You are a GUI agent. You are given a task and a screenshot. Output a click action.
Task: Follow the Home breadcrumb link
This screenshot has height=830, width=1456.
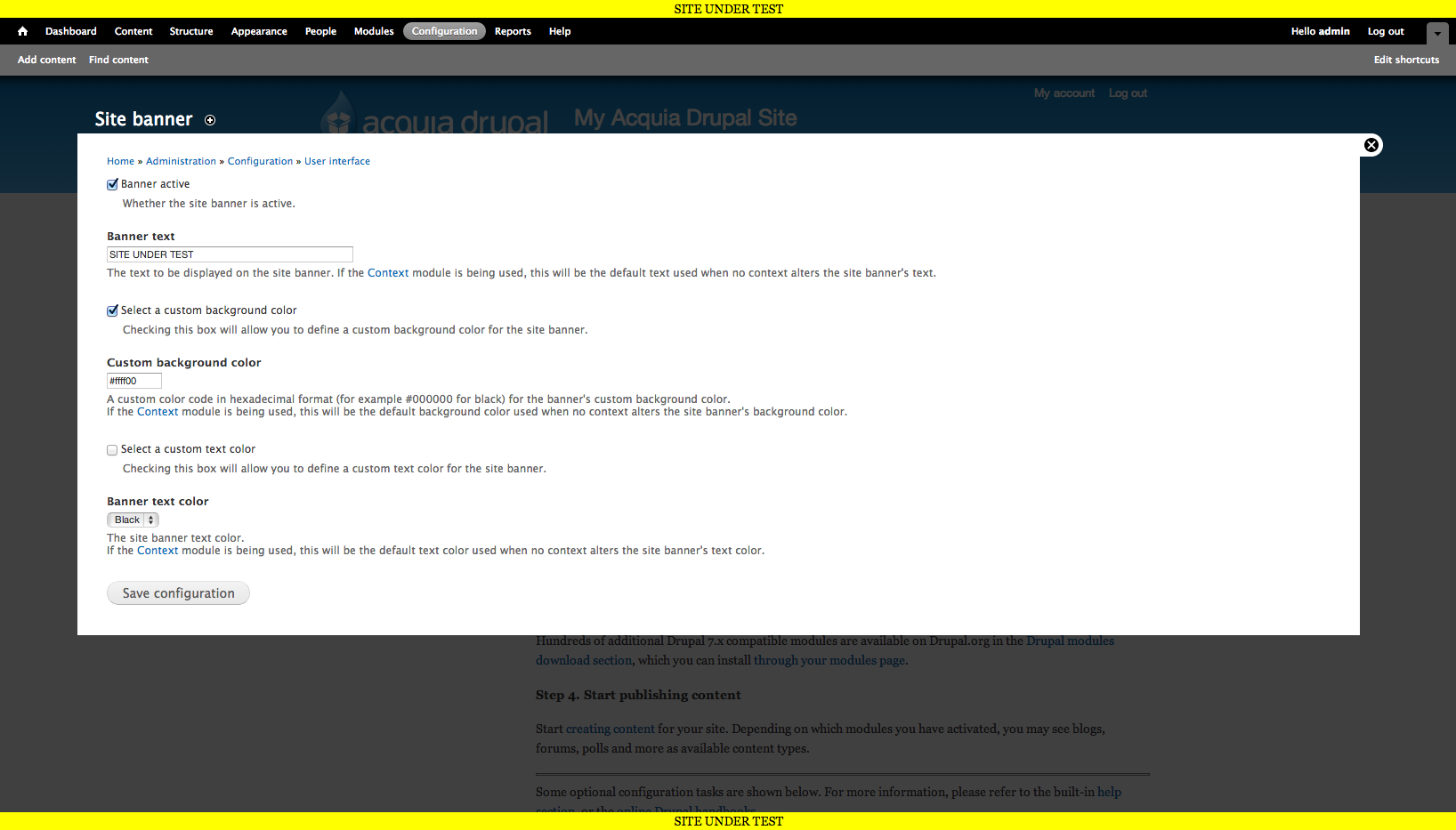click(x=120, y=161)
